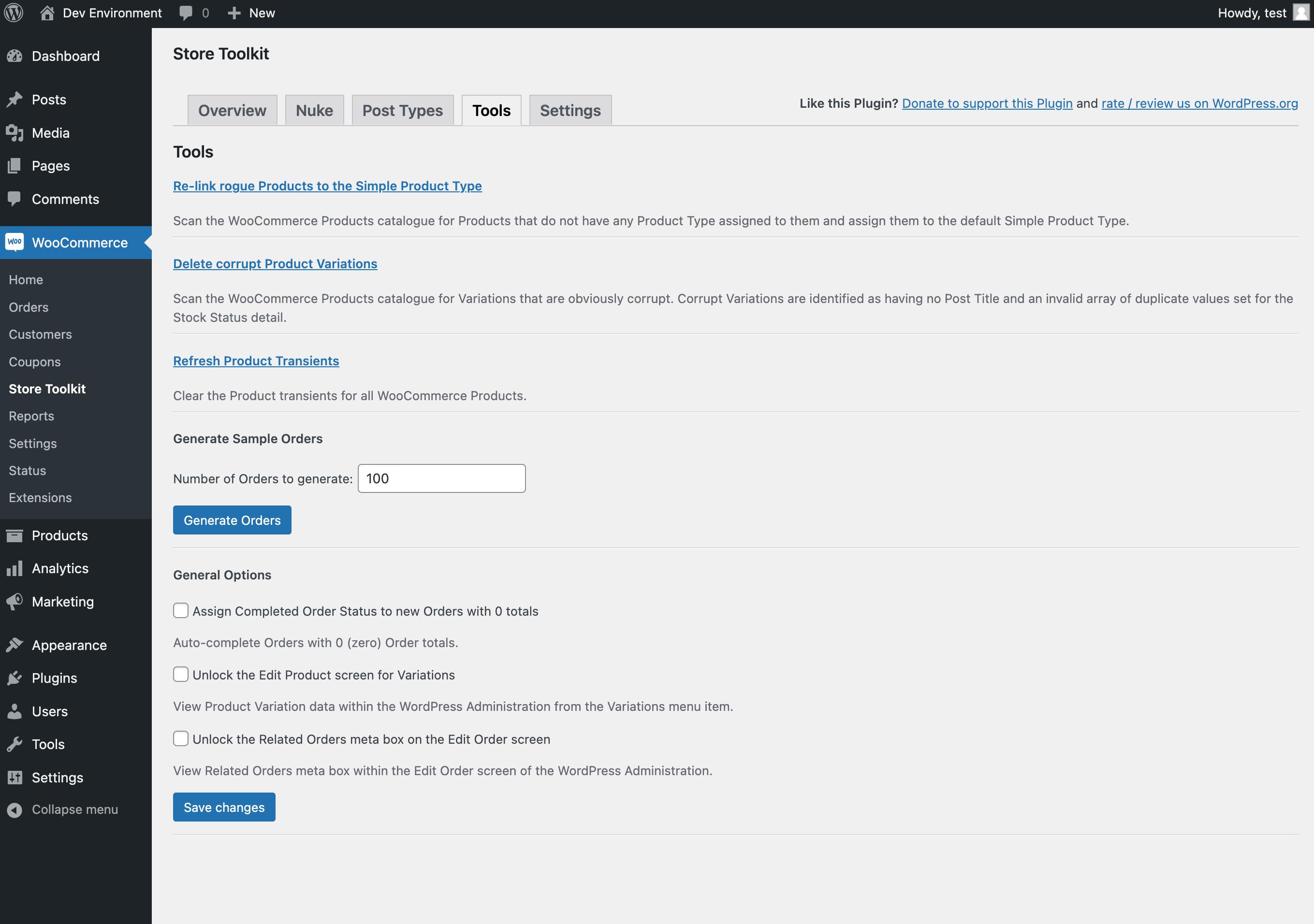
Task: Toggle Unlock Edit Product screen checkbox
Action: [x=180, y=674]
